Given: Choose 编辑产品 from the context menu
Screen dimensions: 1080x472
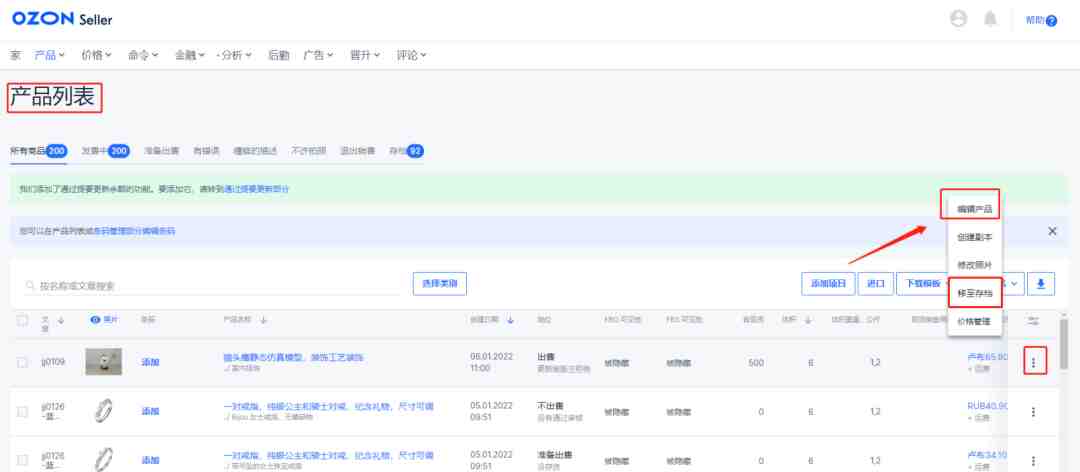Looking at the screenshot, I should click(974, 209).
